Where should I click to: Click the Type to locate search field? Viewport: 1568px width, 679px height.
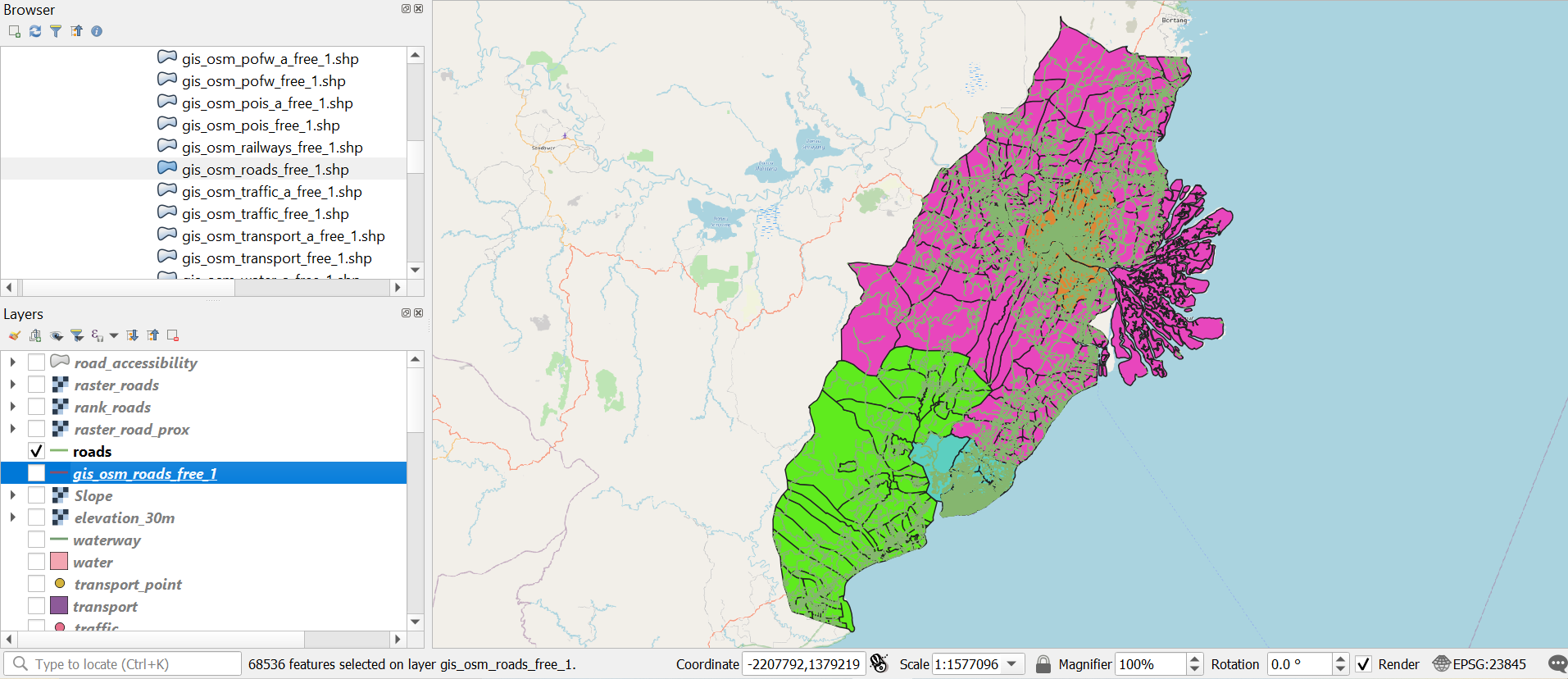(x=123, y=664)
